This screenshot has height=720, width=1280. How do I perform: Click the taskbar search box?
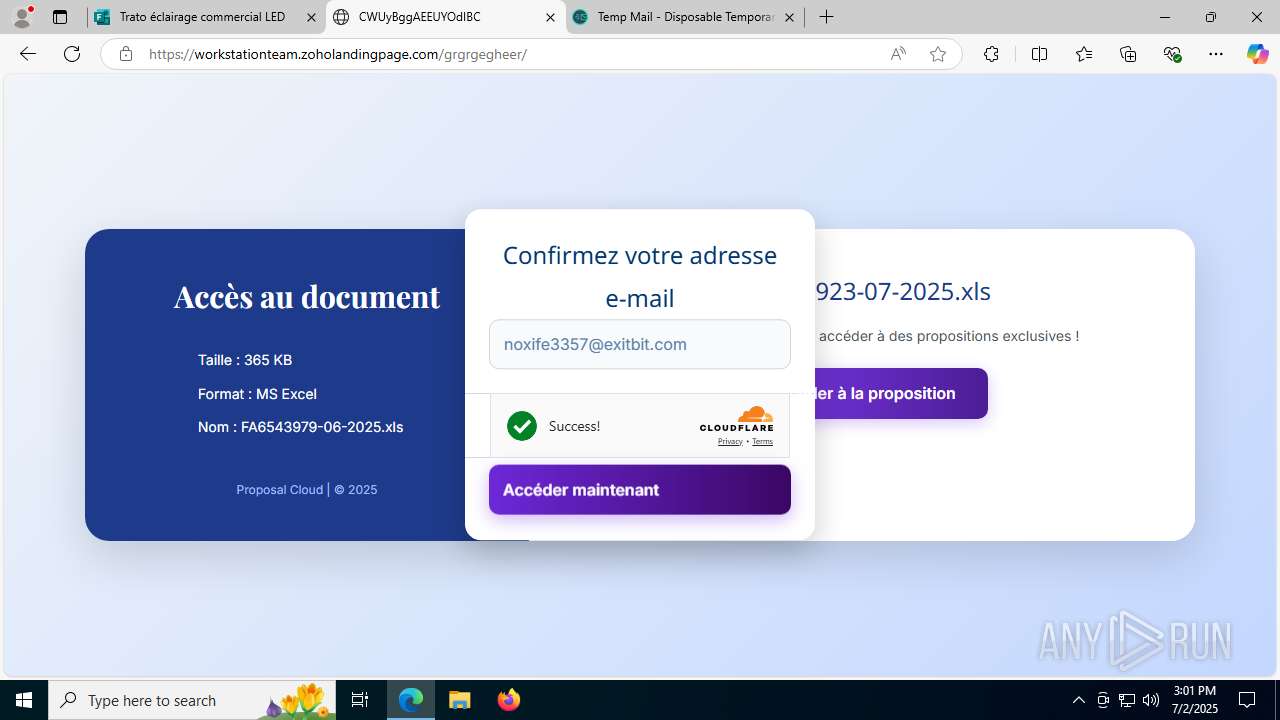point(192,700)
